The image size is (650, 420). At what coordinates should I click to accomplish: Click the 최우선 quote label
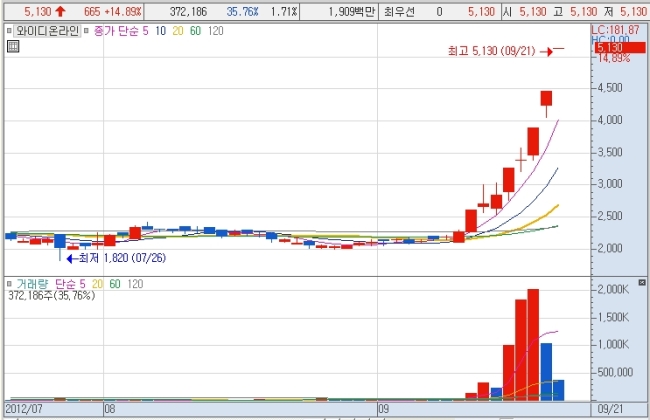point(399,12)
